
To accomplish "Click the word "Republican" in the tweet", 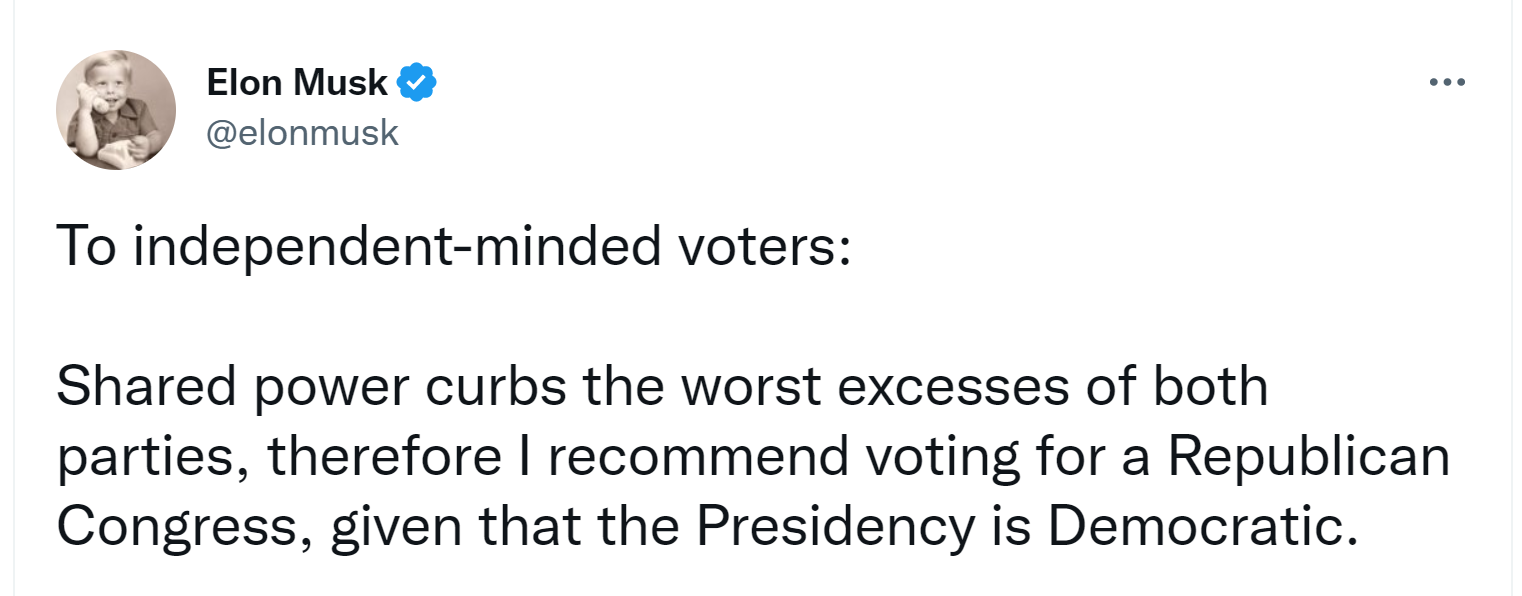I will click(x=1308, y=460).
